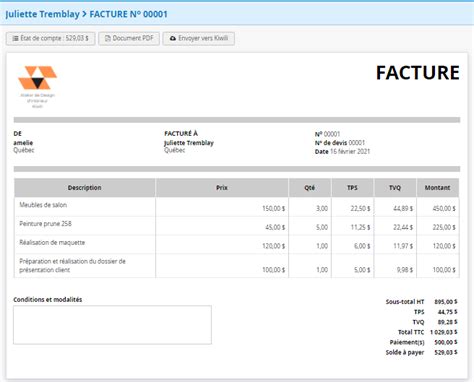Screen dimensions: 474x382
Task: Click the FACTURE N° 00001 breadcrumb title
Action: click(x=128, y=14)
